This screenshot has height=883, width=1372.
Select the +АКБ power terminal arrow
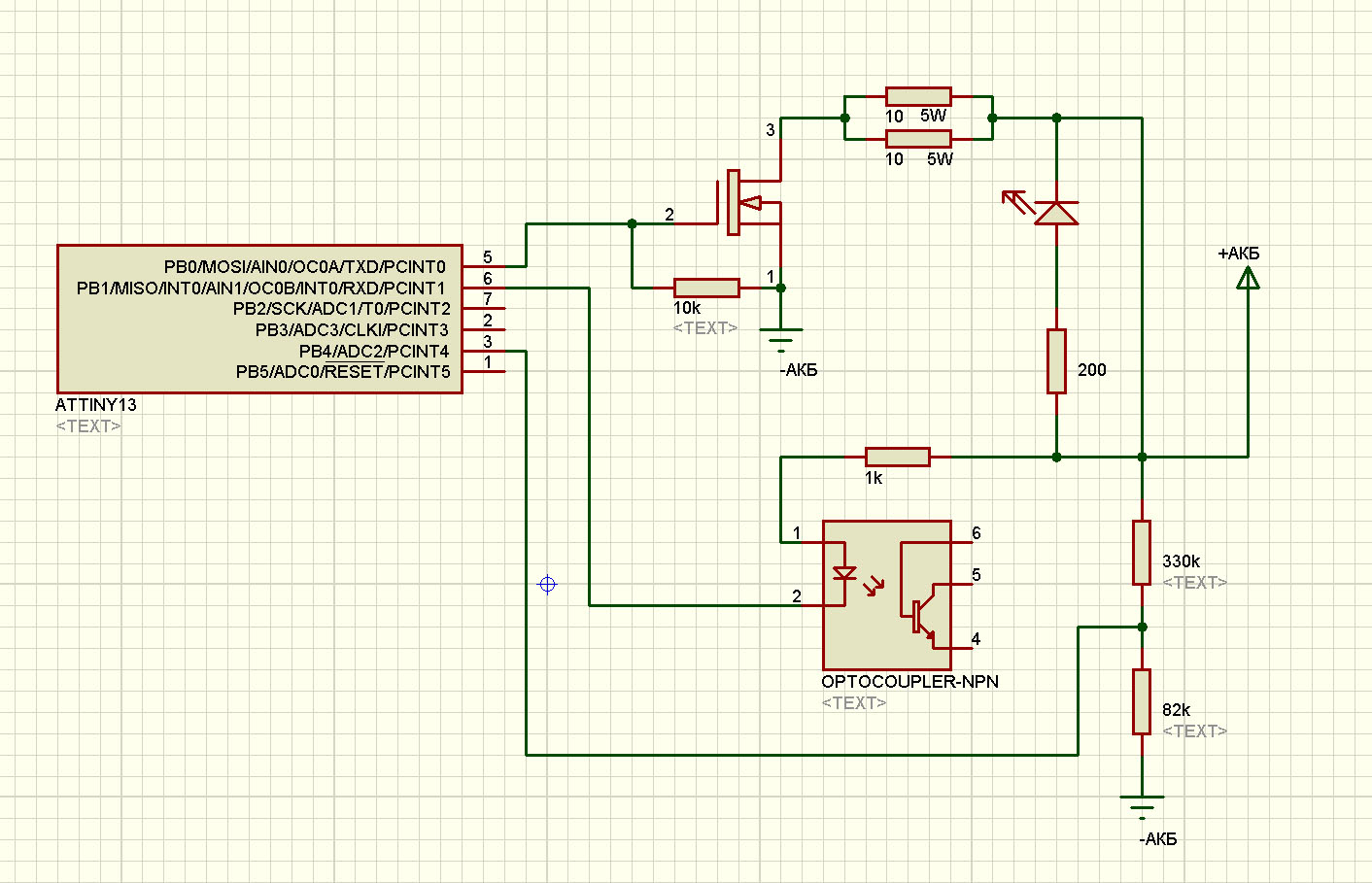(1248, 279)
